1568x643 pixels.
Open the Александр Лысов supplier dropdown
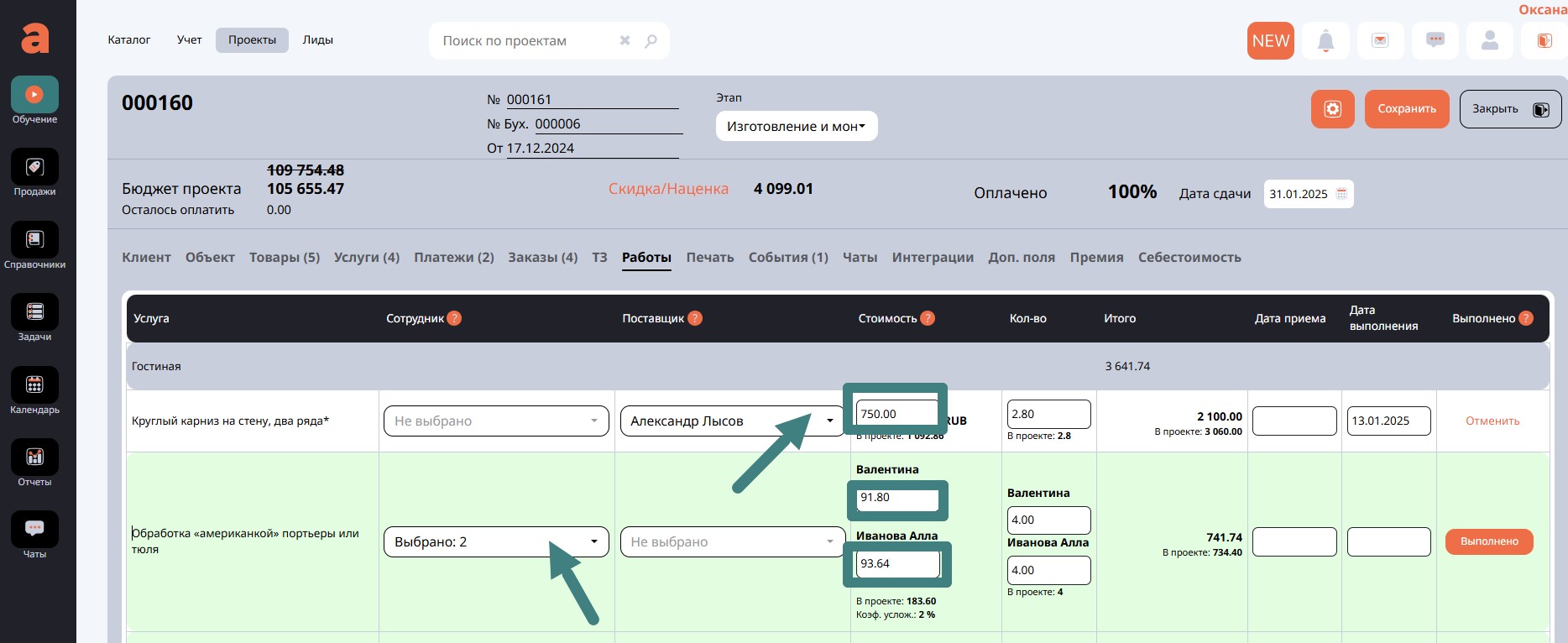click(731, 421)
